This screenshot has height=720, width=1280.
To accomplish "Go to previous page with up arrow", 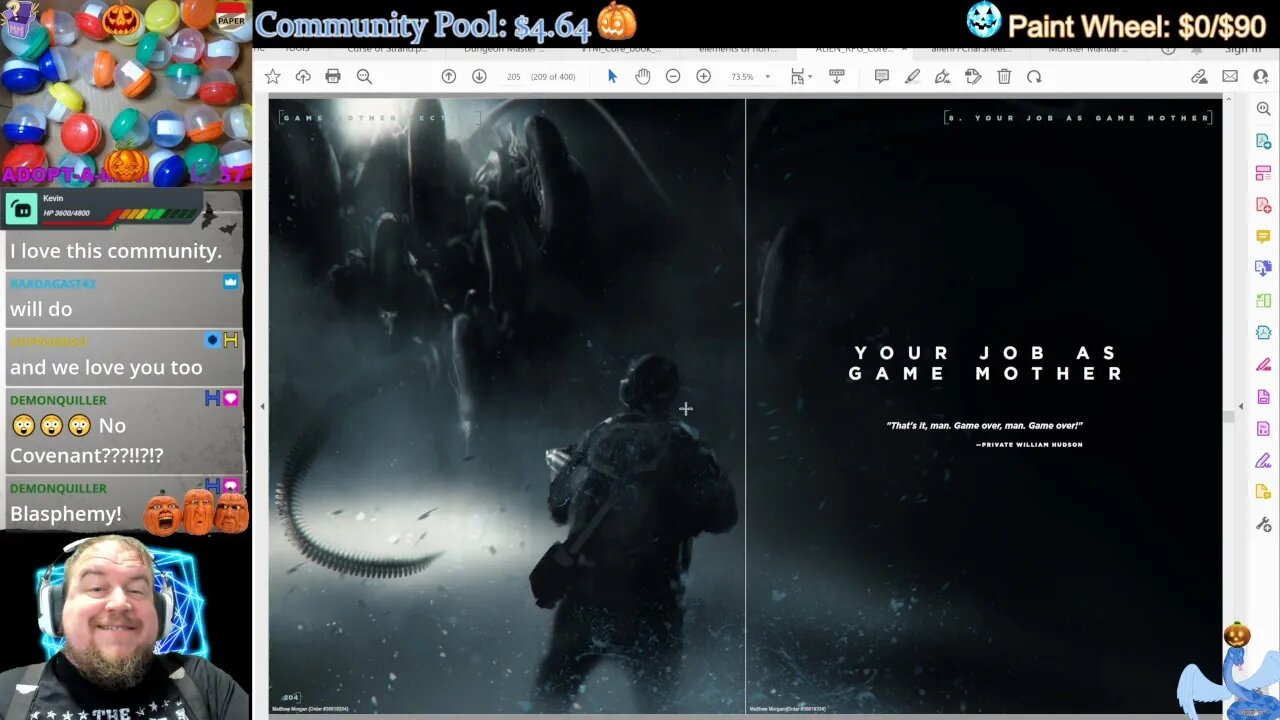I will 449,77.
